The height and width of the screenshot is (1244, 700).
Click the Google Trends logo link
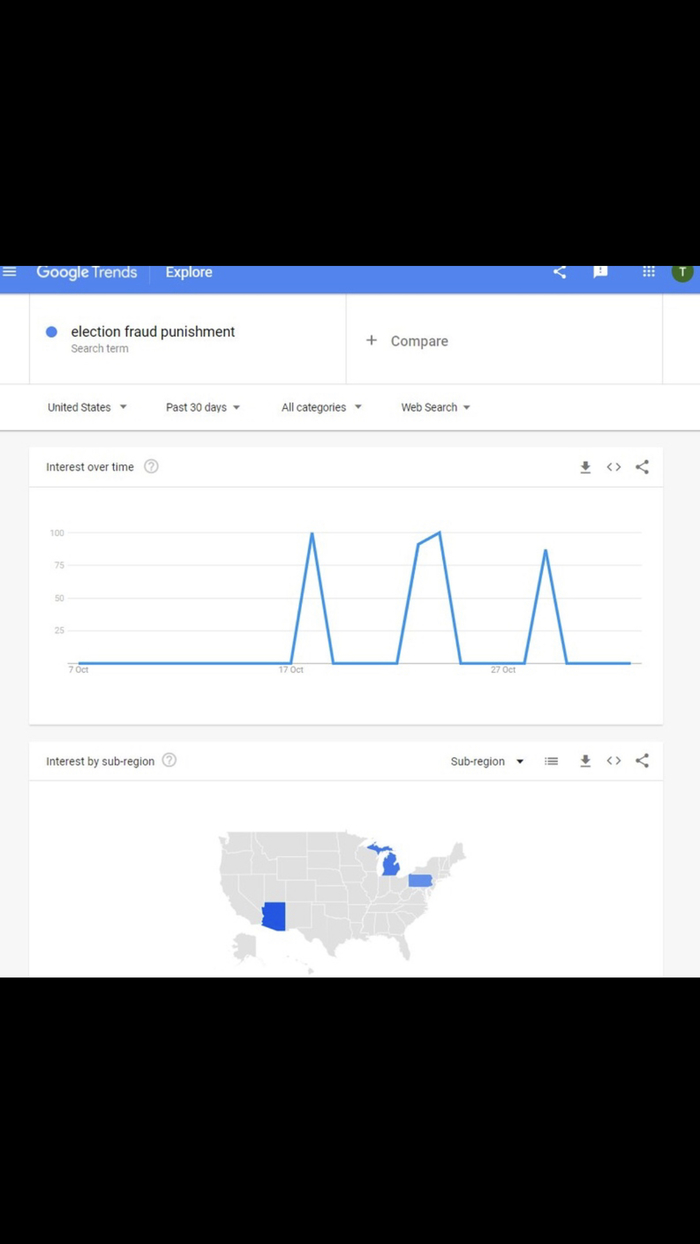tap(87, 272)
